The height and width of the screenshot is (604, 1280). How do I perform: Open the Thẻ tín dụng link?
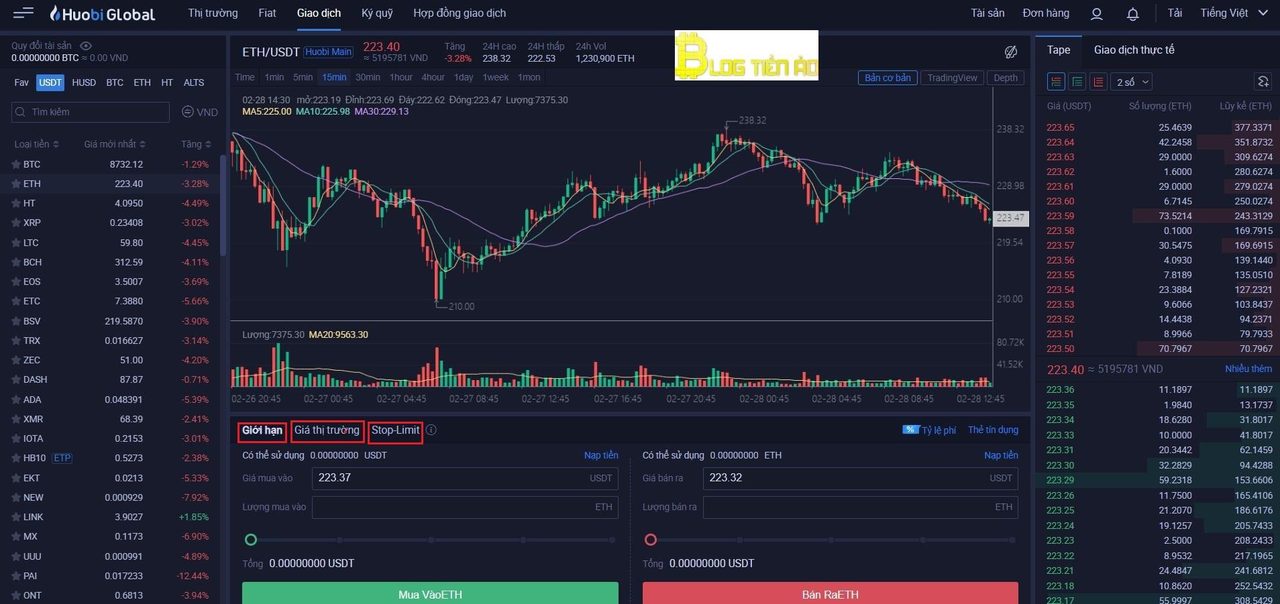pyautogui.click(x=994, y=430)
